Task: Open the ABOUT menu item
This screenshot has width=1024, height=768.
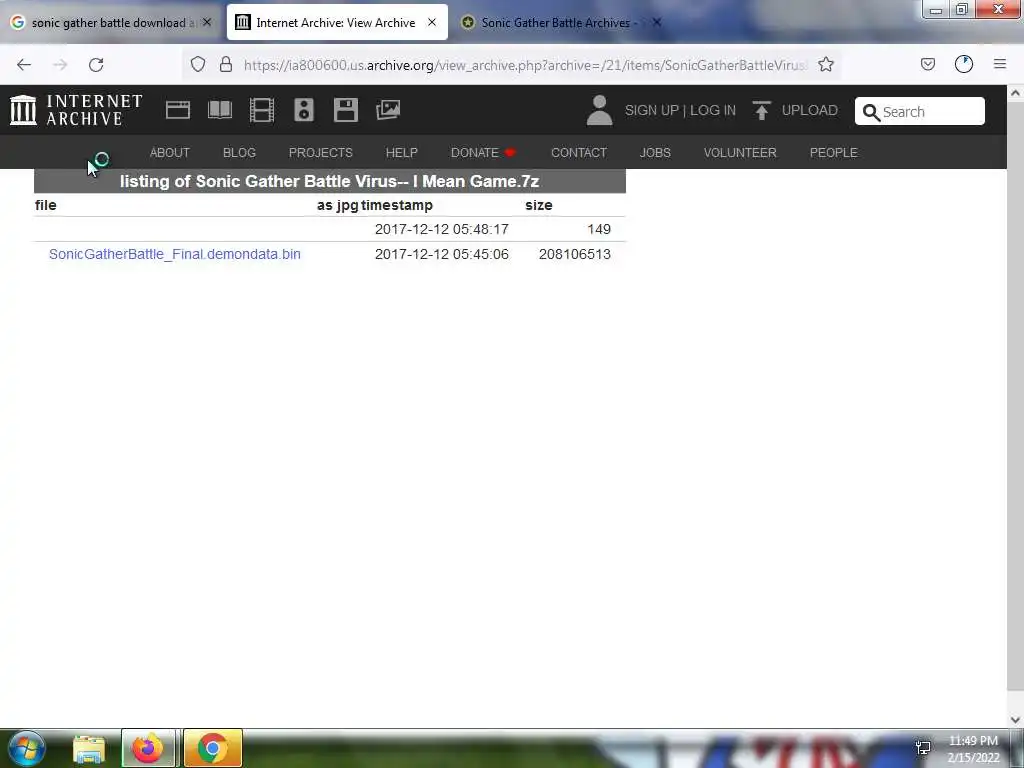Action: click(x=170, y=153)
